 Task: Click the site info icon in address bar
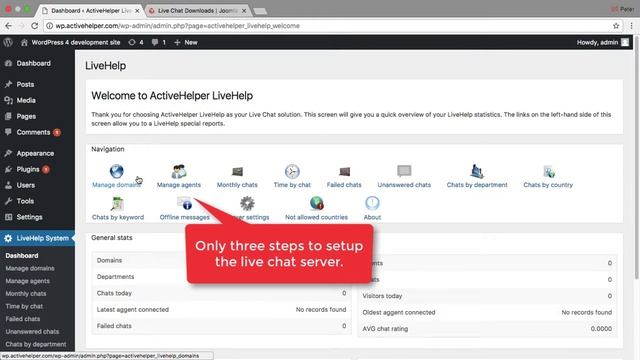[49, 26]
